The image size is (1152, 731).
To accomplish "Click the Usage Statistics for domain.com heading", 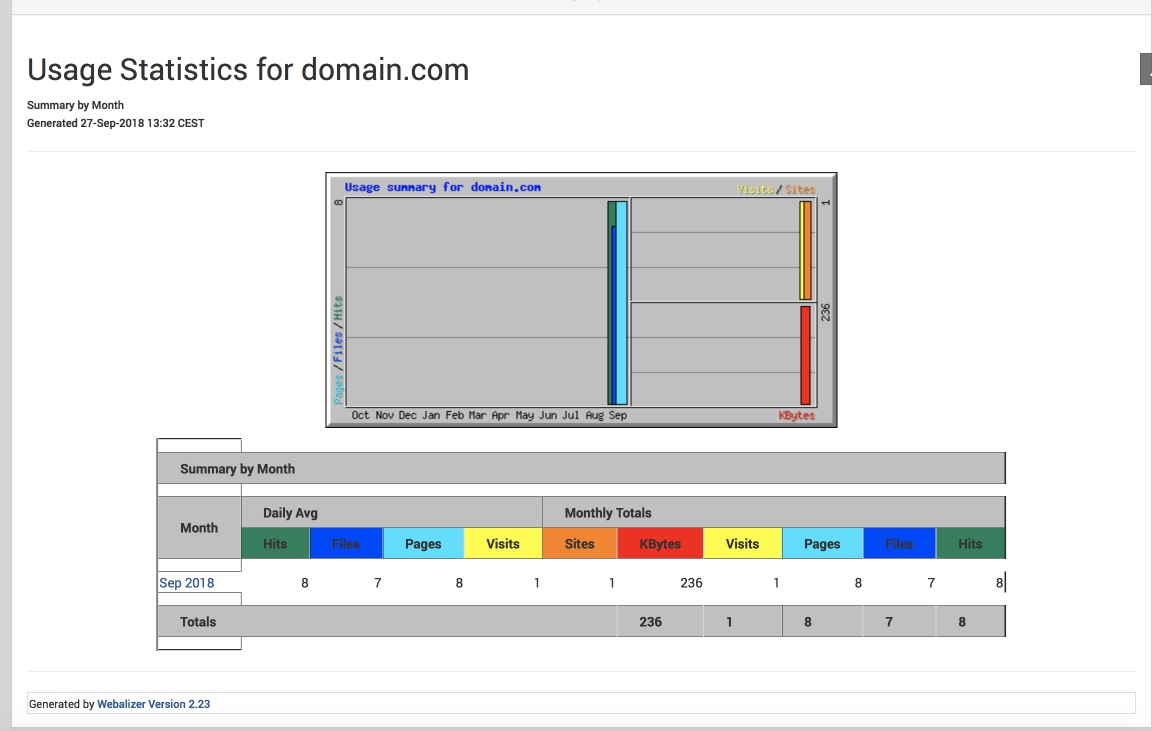I will coord(248,70).
